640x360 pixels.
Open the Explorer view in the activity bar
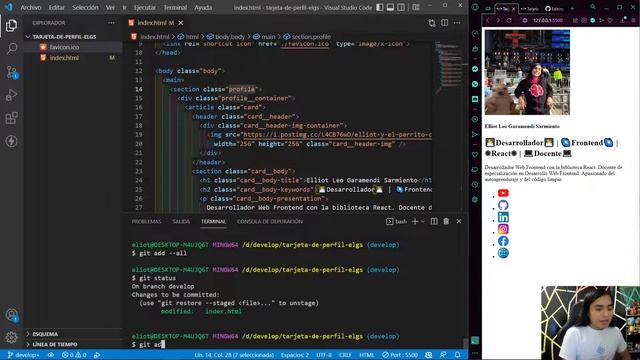point(11,26)
